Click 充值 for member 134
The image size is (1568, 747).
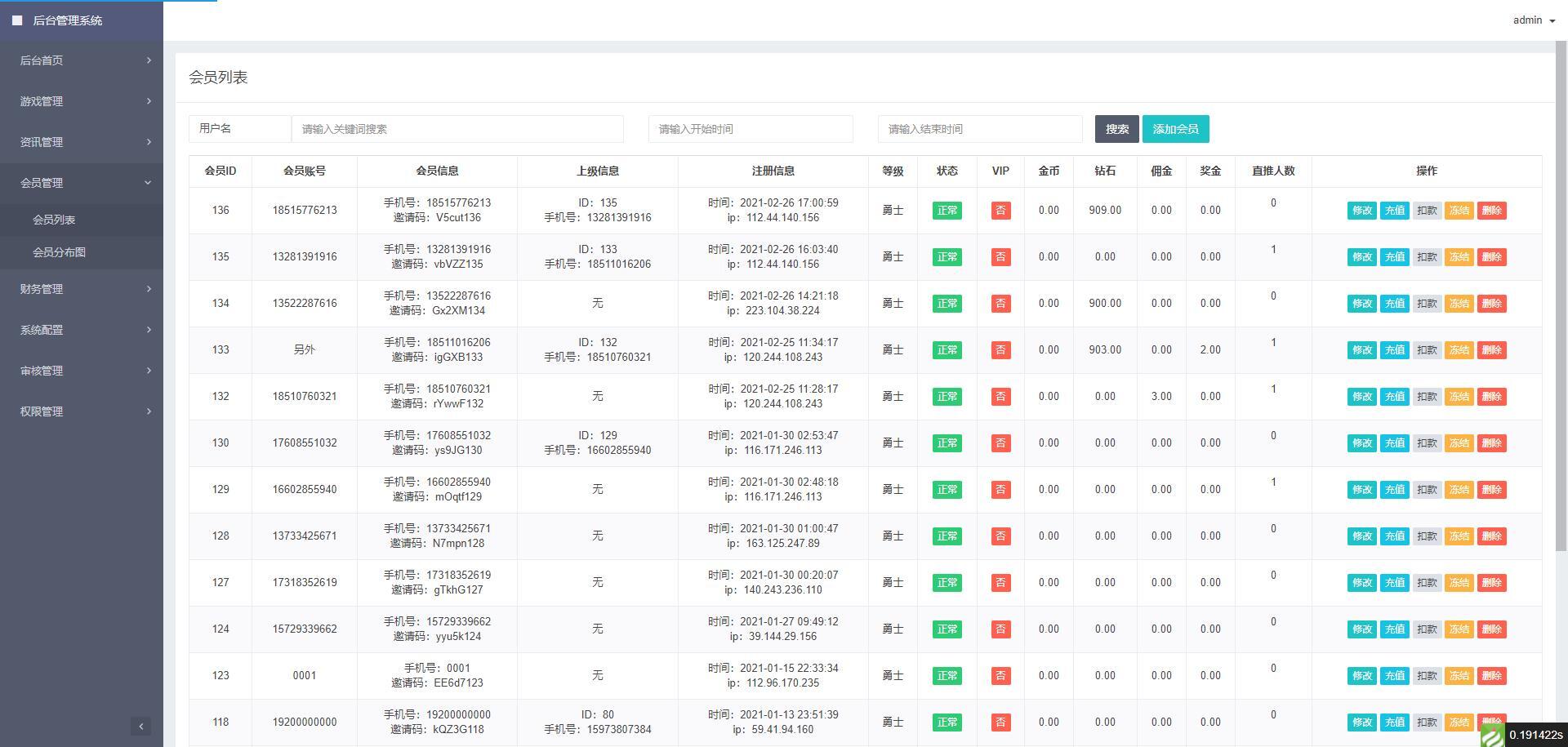[1394, 304]
